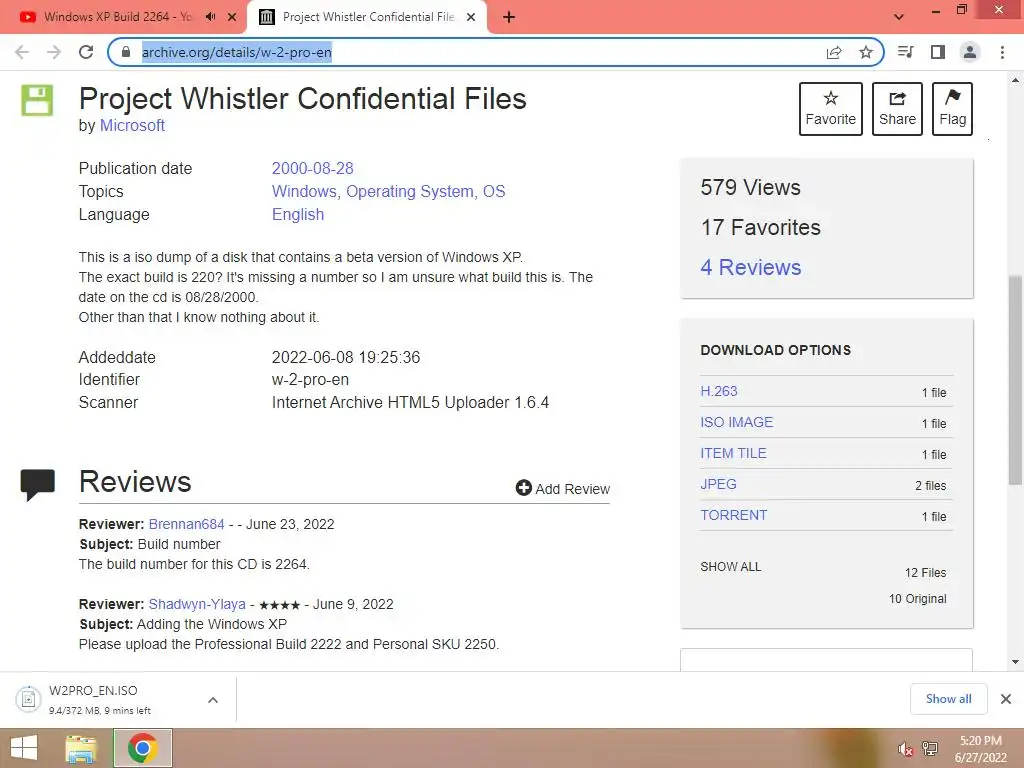Mute the YouTube tab via speaker icon

coord(210,17)
